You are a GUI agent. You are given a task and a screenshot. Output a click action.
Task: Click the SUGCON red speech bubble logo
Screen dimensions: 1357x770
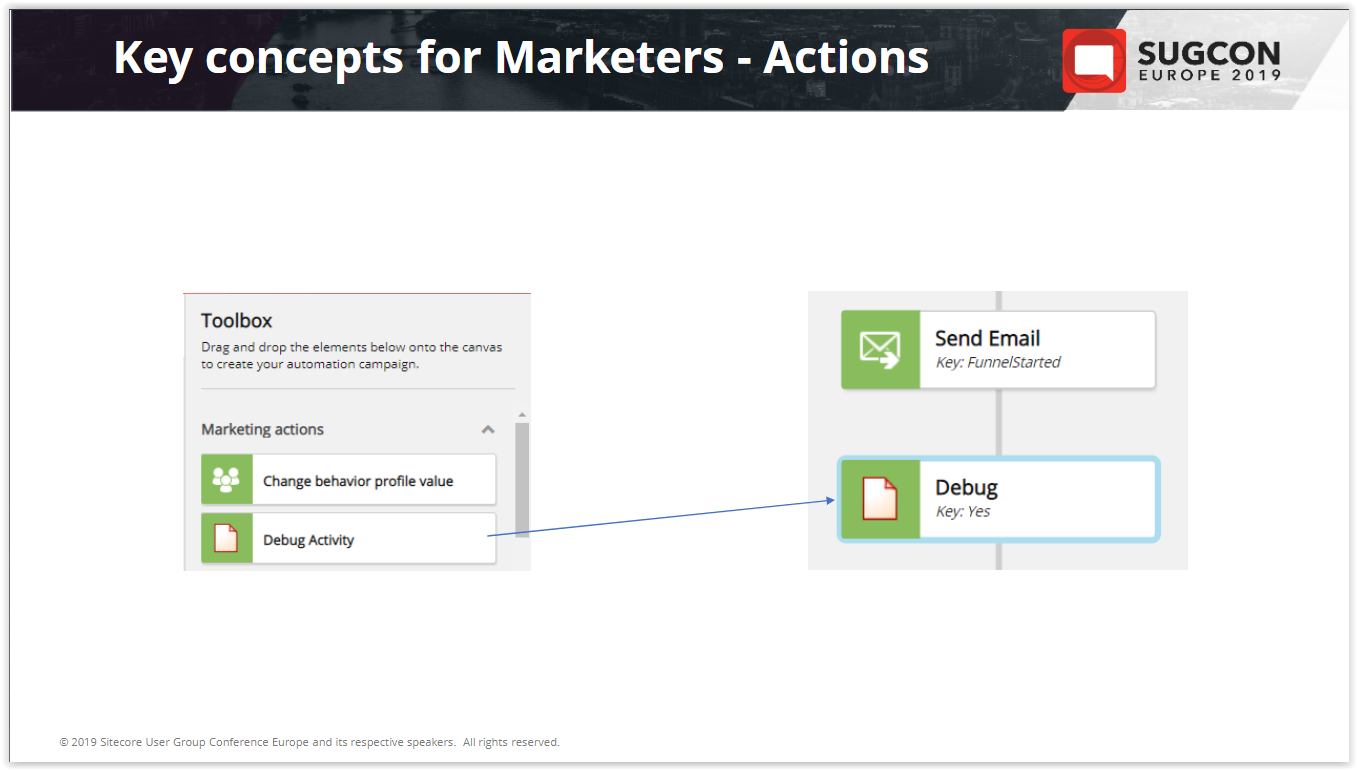pos(1093,61)
